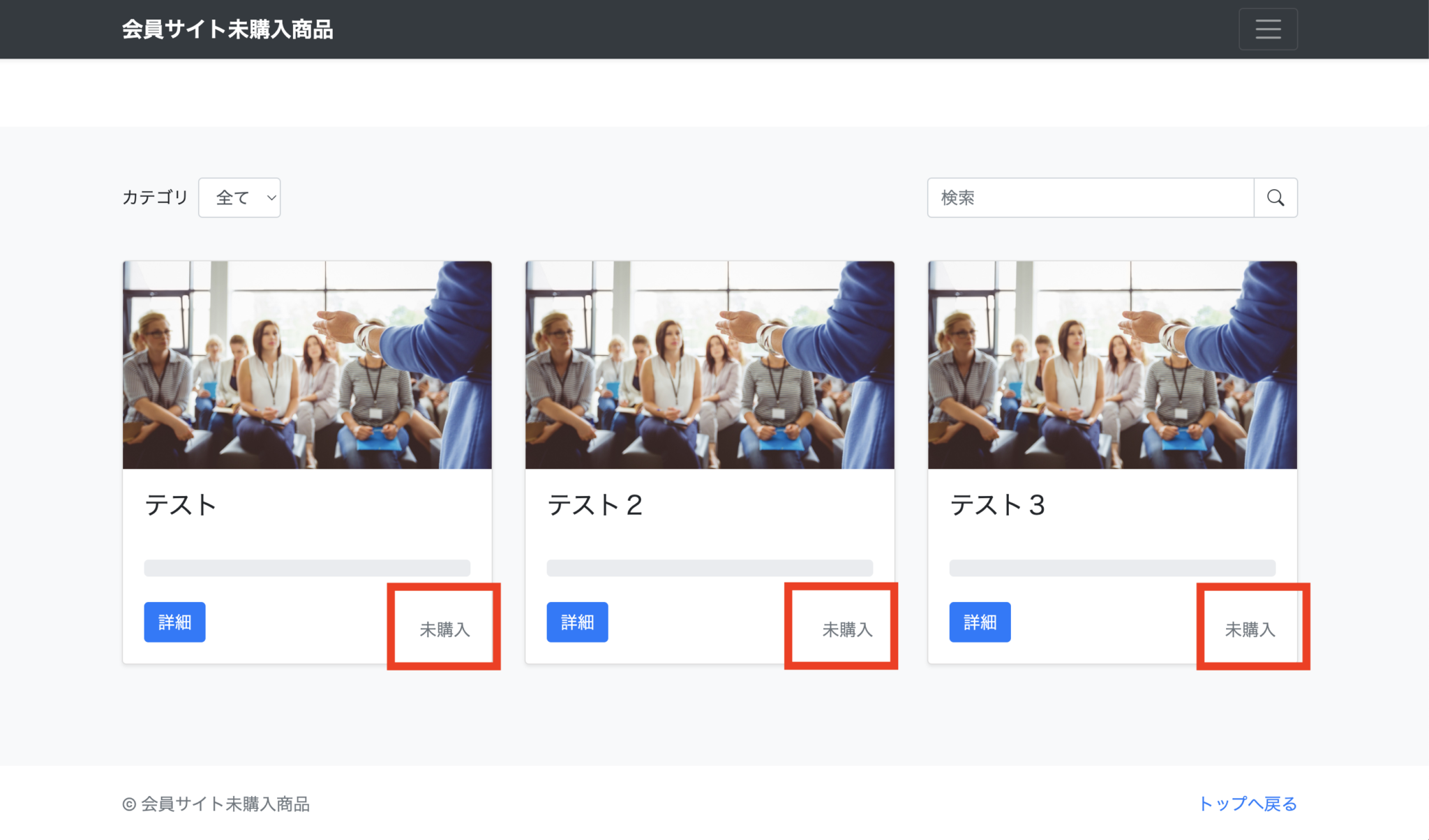The image size is (1429, 840).
Task: Open the テスト２ card thumbnail image
Action: [710, 365]
